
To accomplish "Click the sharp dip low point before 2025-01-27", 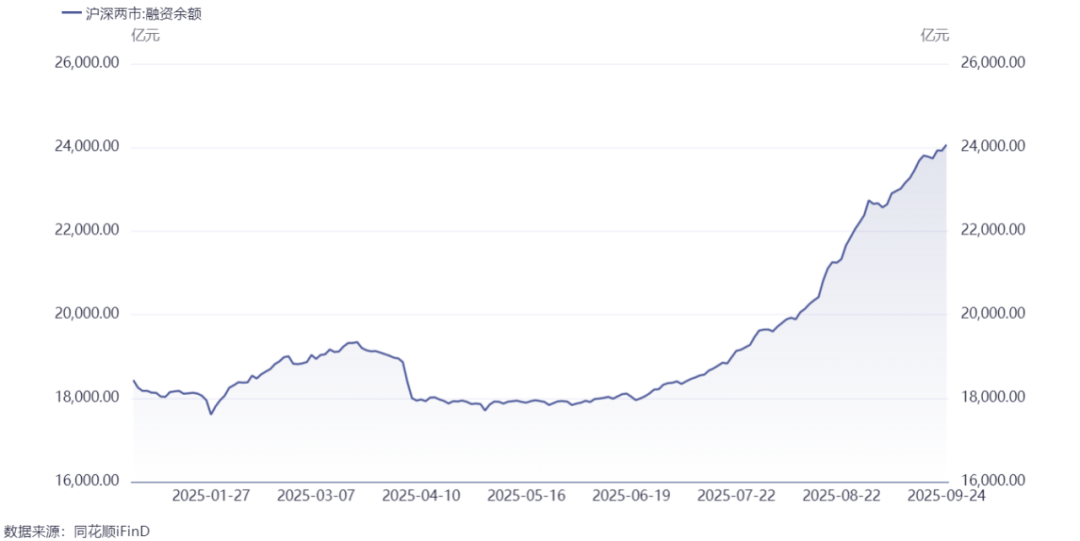I will click(x=211, y=414).
